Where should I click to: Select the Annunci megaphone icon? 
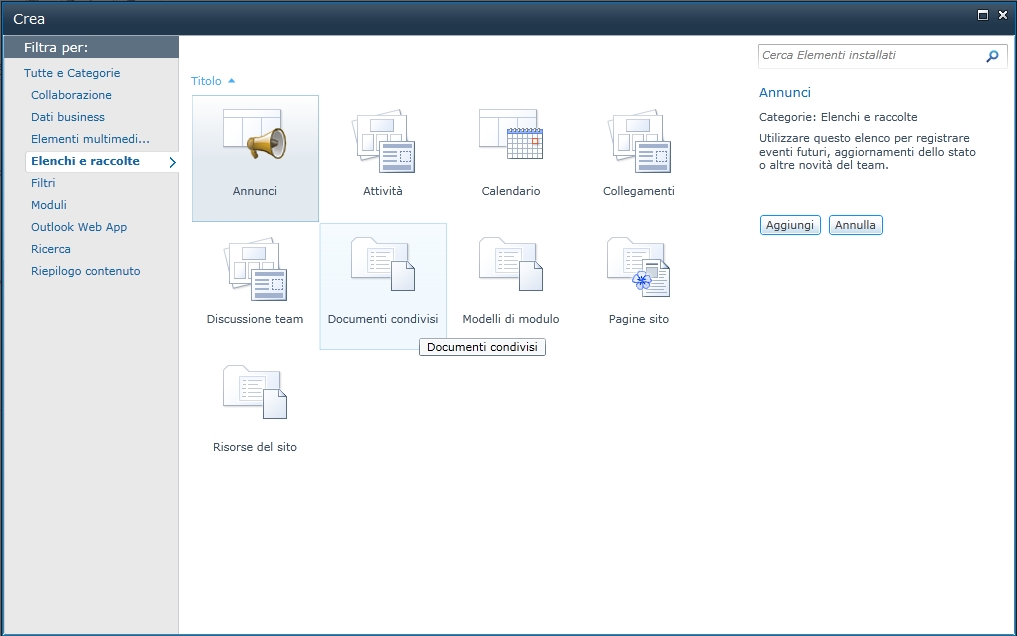[x=254, y=135]
